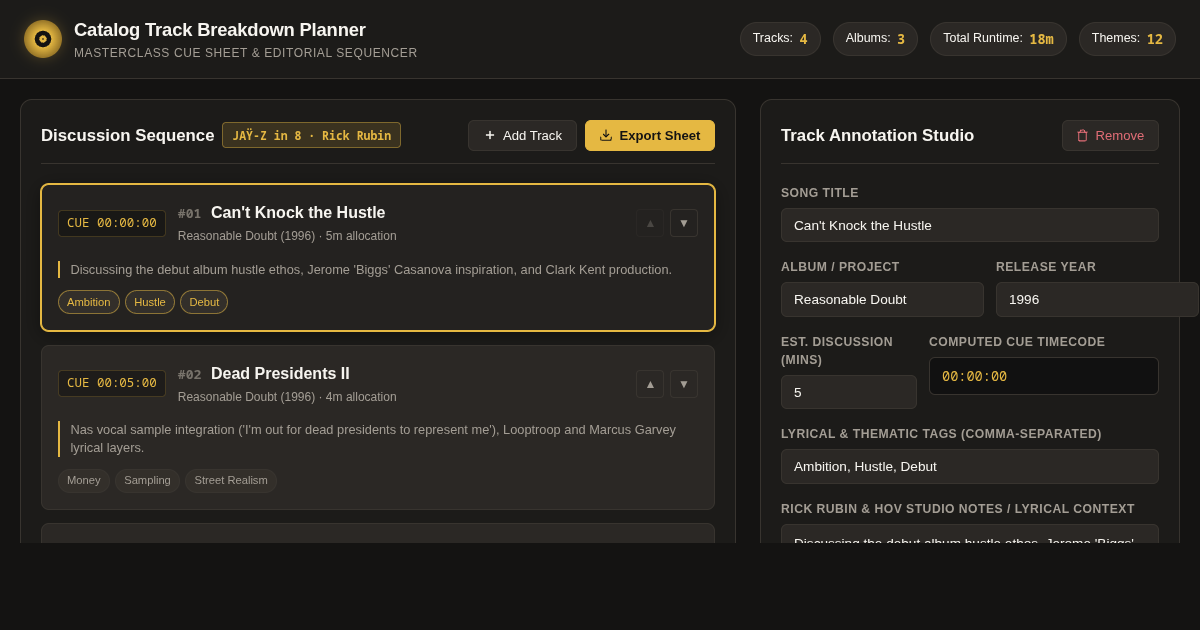This screenshot has width=1200, height=630.
Task: Click the Total Runtime: 18m pill
Action: click(x=998, y=39)
